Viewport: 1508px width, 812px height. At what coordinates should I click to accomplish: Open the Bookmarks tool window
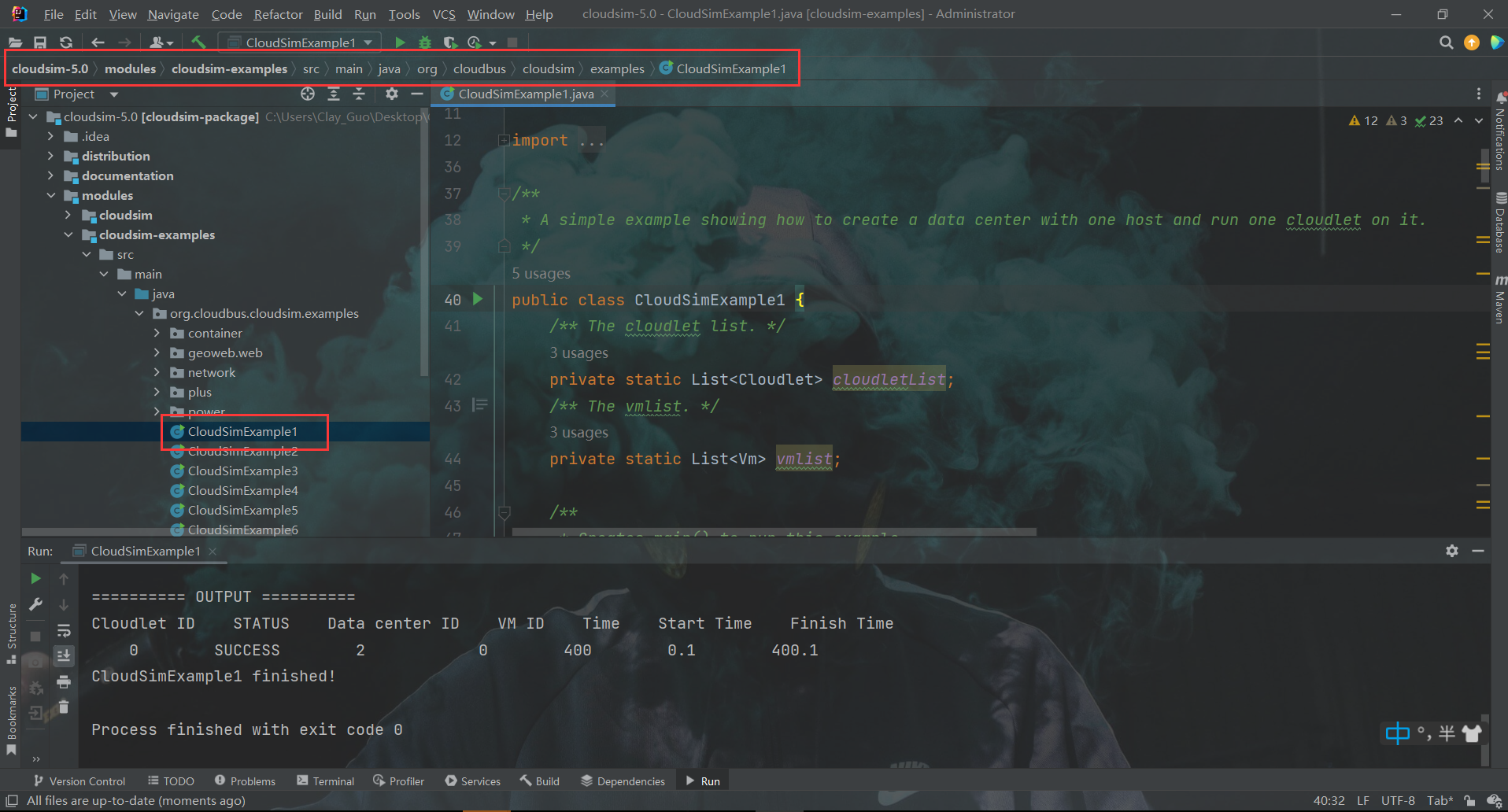pyautogui.click(x=12, y=720)
